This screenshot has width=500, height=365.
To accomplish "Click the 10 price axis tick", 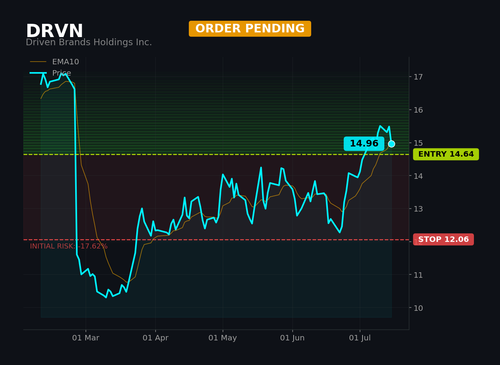I will point(418,308).
